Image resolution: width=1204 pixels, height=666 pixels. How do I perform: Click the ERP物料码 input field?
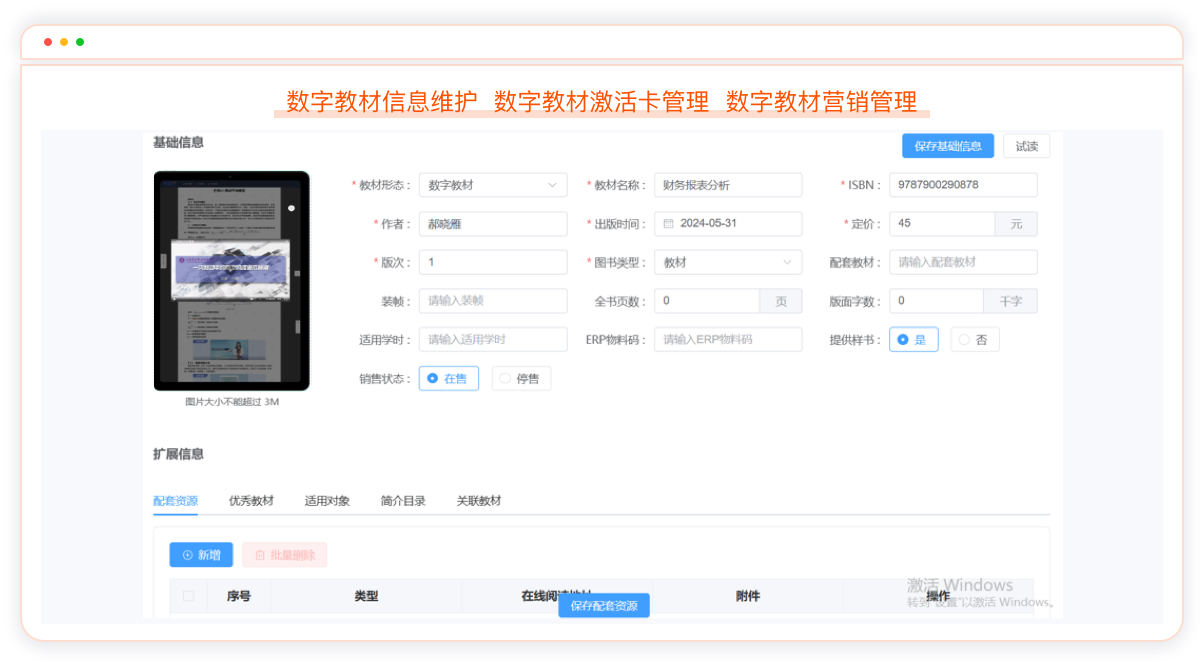click(x=728, y=340)
